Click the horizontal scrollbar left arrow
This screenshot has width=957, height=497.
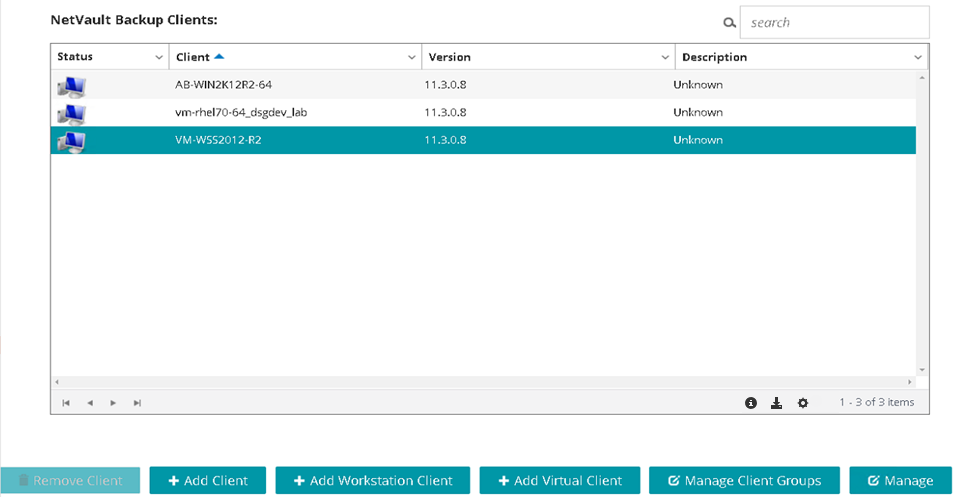57,382
